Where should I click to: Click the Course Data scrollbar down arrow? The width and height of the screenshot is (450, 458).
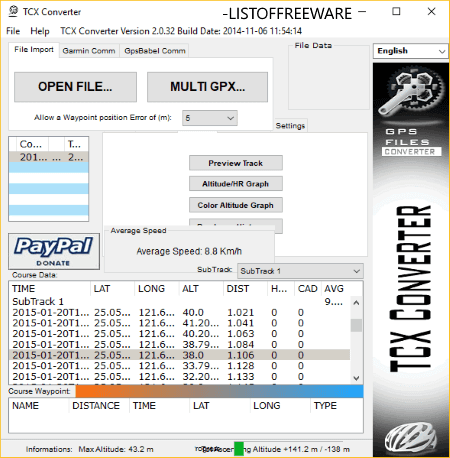point(356,378)
